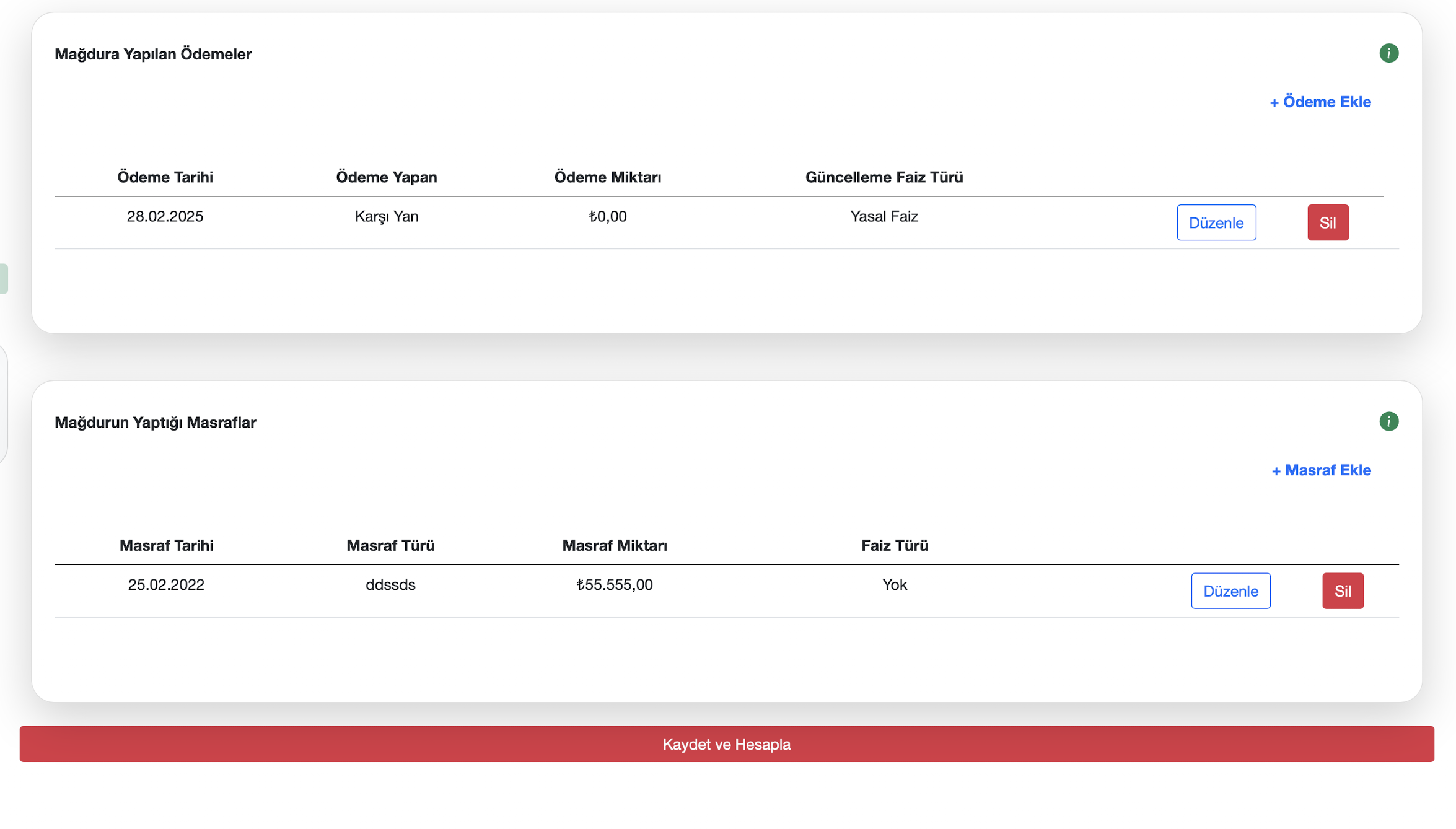Edit the 28.02.2025 payment with Düzenle

pyautogui.click(x=1216, y=222)
